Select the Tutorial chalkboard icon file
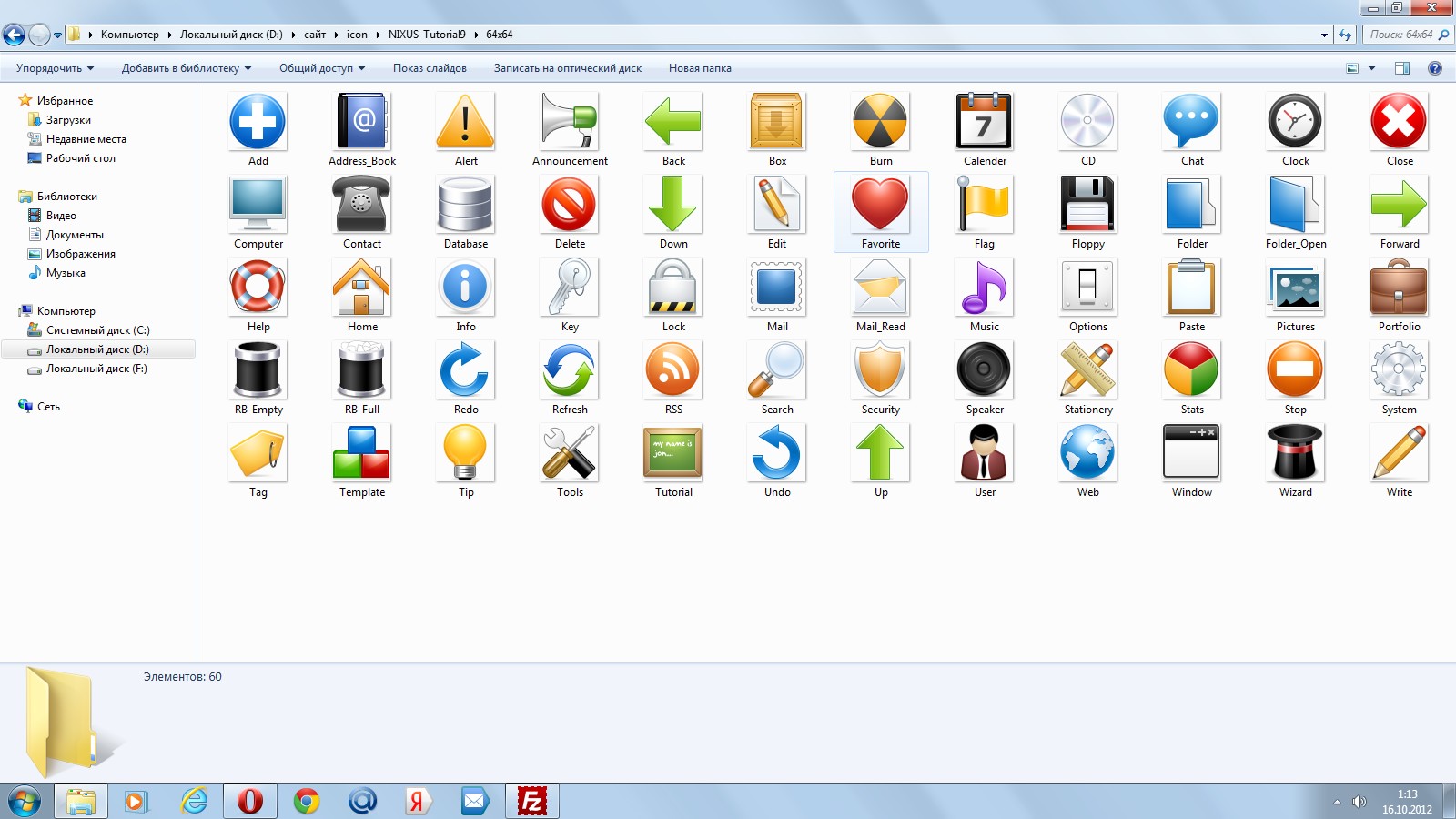The width and height of the screenshot is (1456, 819). tap(673, 461)
